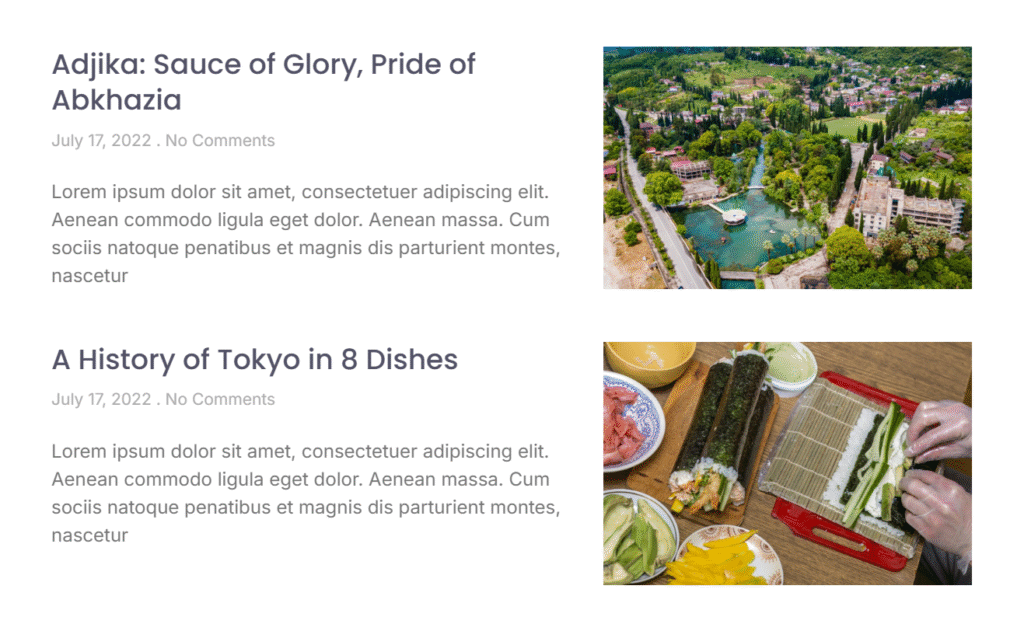Open "A History of Tokyo in 8 Dishes" post
The height and width of the screenshot is (624, 1024).
[x=254, y=360]
